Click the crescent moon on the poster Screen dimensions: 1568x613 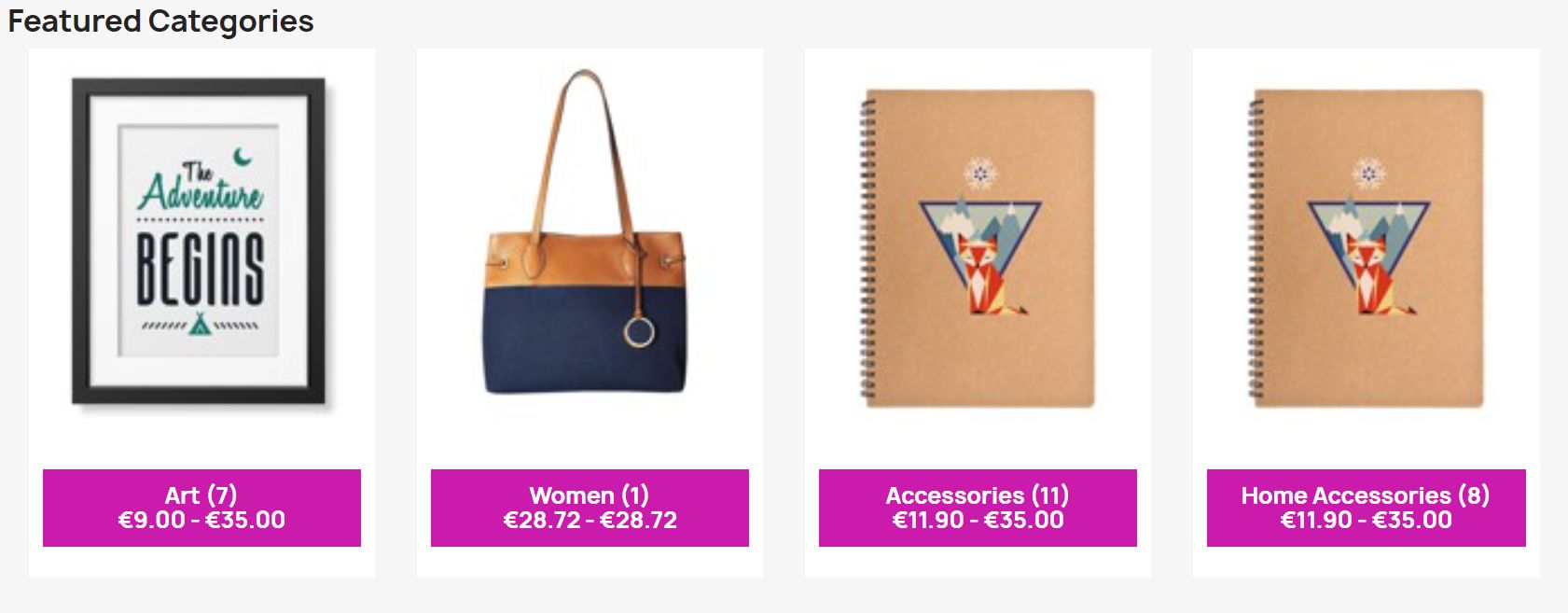(243, 156)
